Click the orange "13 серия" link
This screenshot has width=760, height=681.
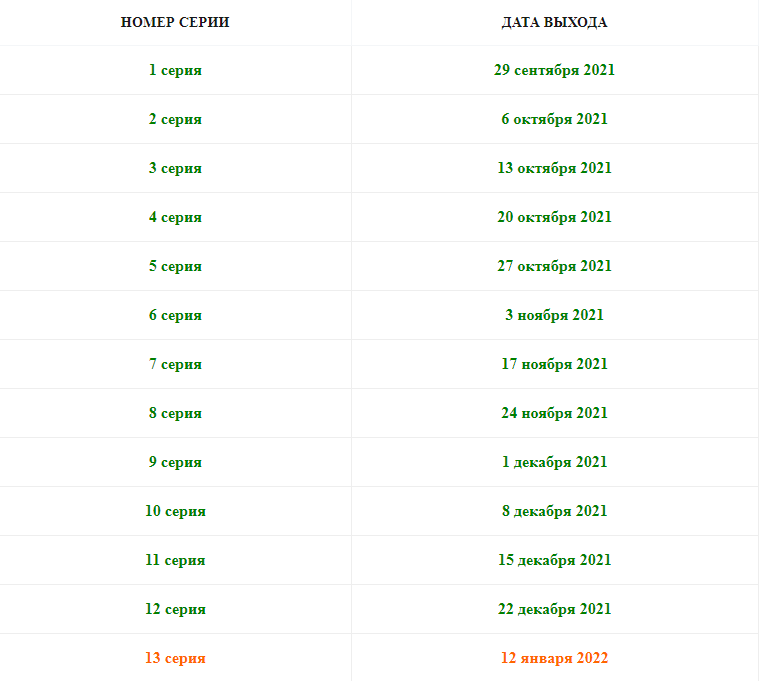click(x=175, y=658)
